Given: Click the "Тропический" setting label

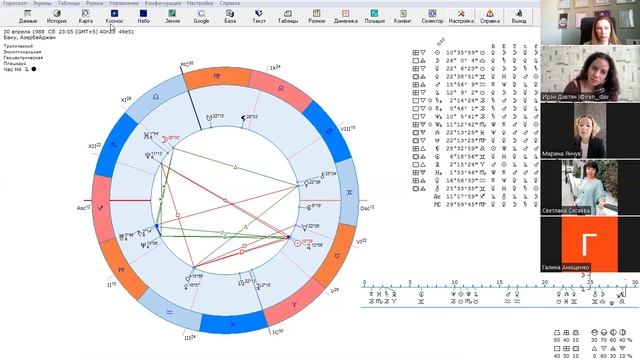Looking at the screenshot, I should 18,46.
